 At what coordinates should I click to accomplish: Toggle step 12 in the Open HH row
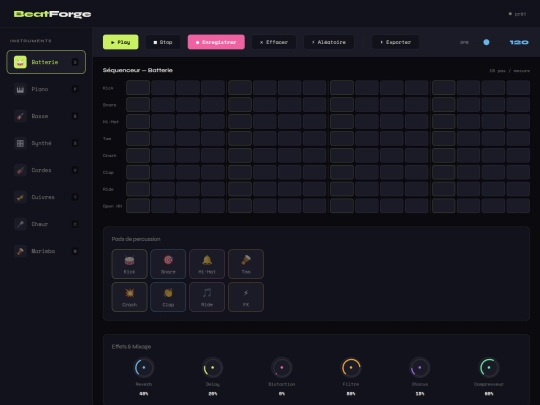[416, 206]
